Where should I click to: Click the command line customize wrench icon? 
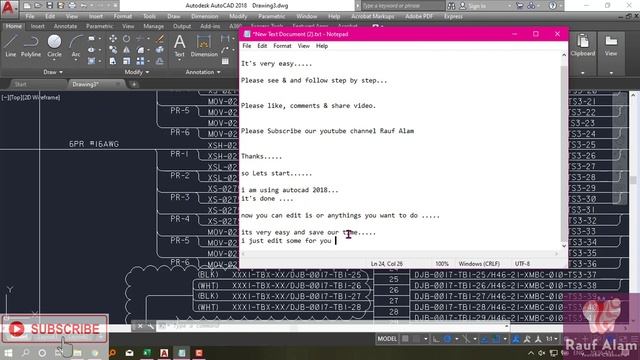(151, 326)
